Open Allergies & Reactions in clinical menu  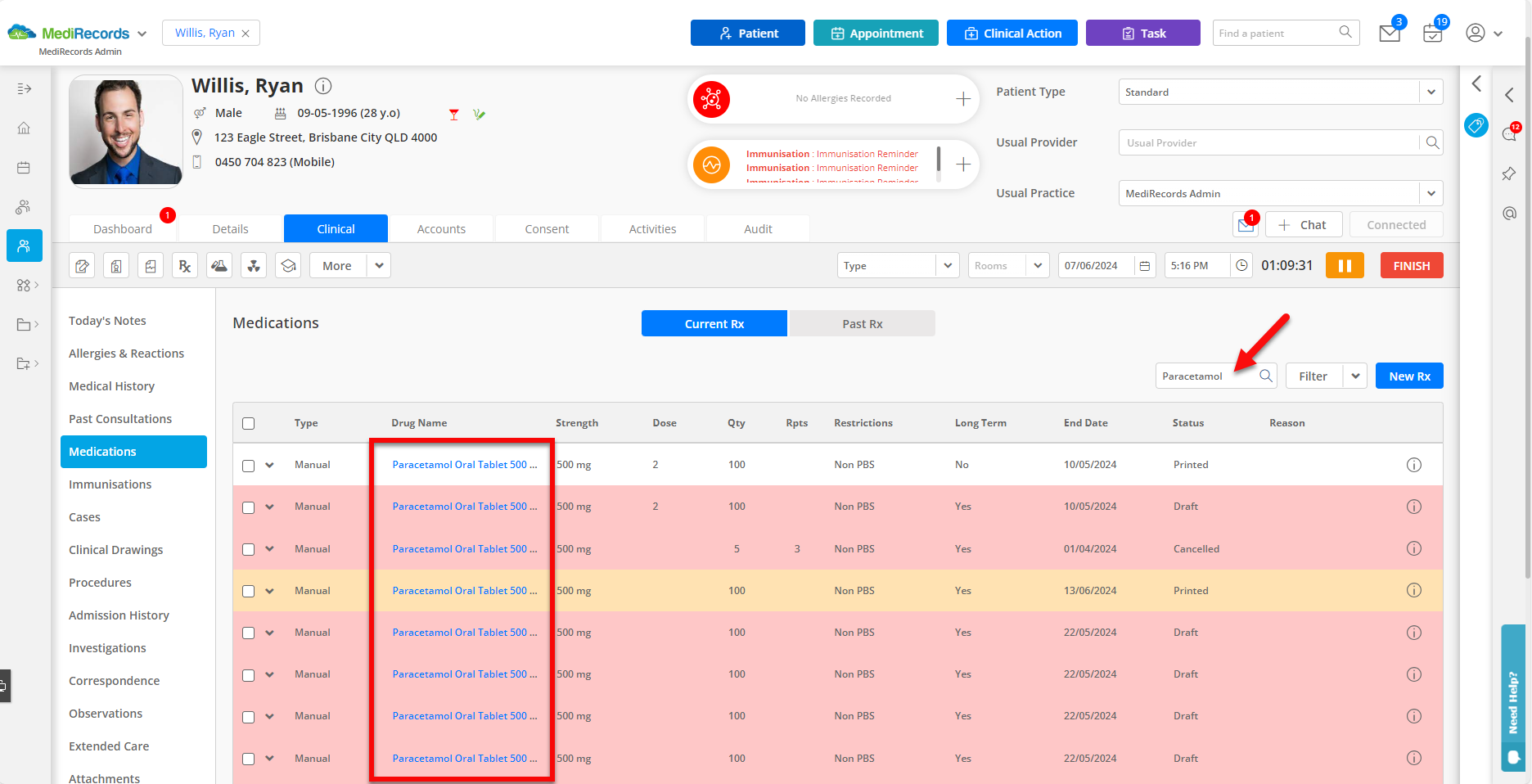tap(126, 354)
